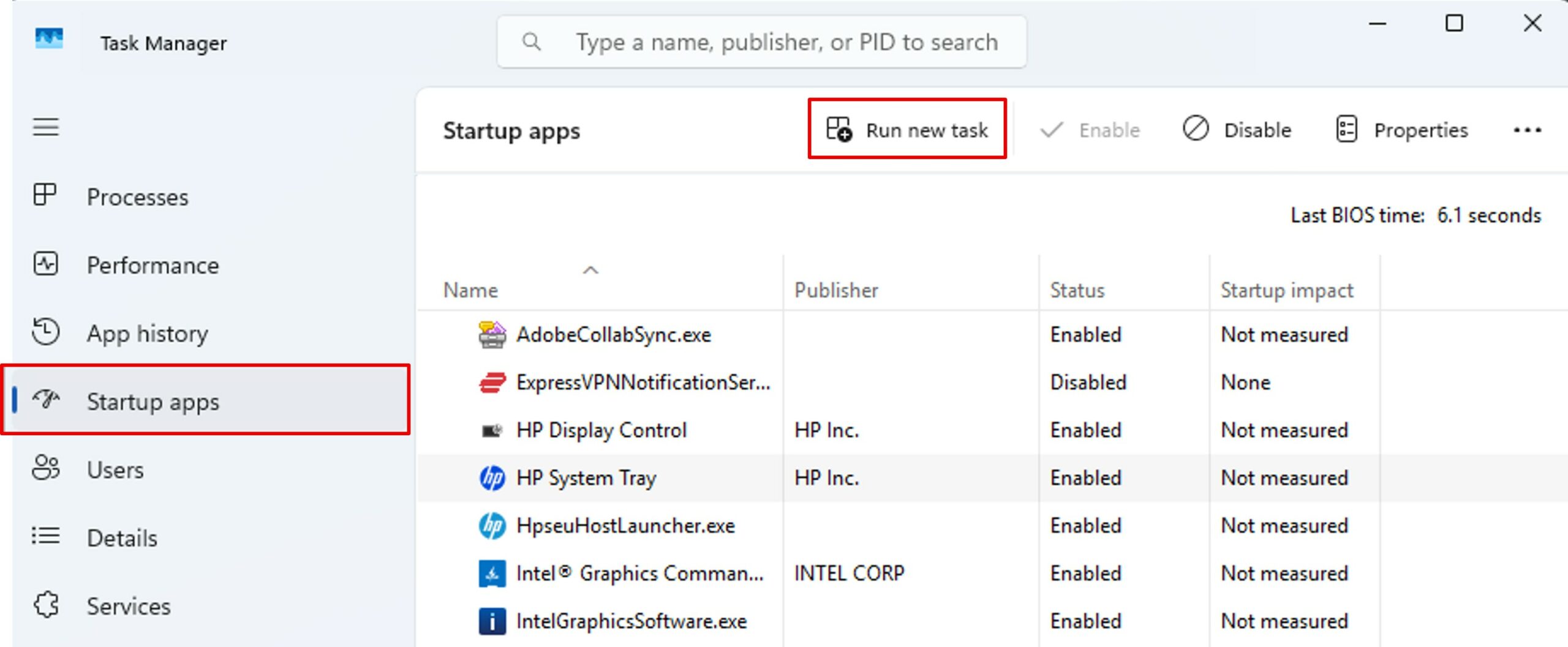Open the more options ellipsis menu
This screenshot has height=647, width=1568.
pyautogui.click(x=1527, y=130)
